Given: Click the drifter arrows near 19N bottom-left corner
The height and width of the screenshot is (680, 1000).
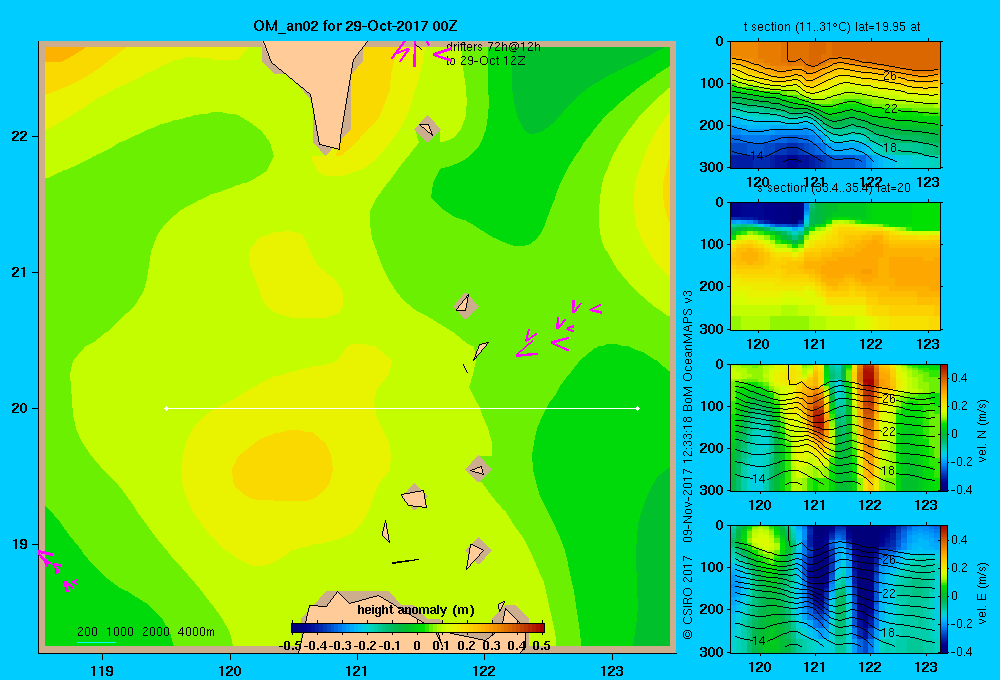Looking at the screenshot, I should click(x=57, y=570).
